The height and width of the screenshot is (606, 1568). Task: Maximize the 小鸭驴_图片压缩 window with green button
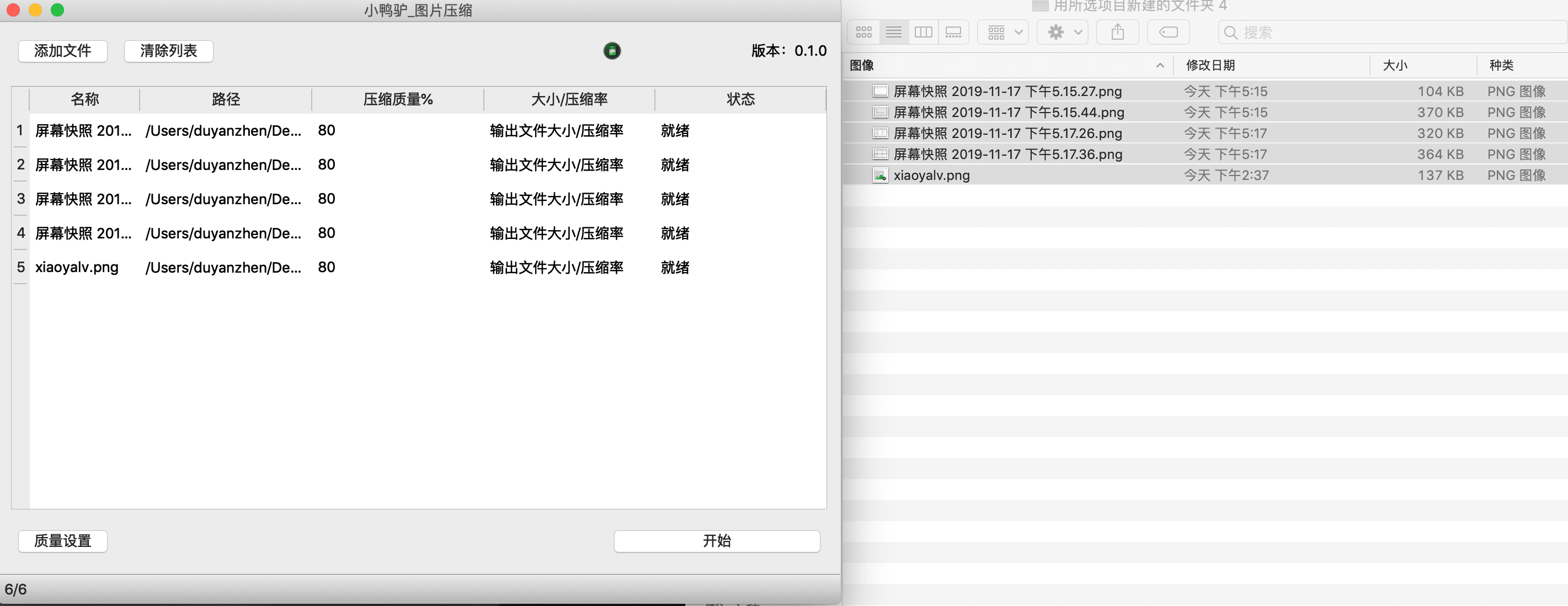[57, 10]
